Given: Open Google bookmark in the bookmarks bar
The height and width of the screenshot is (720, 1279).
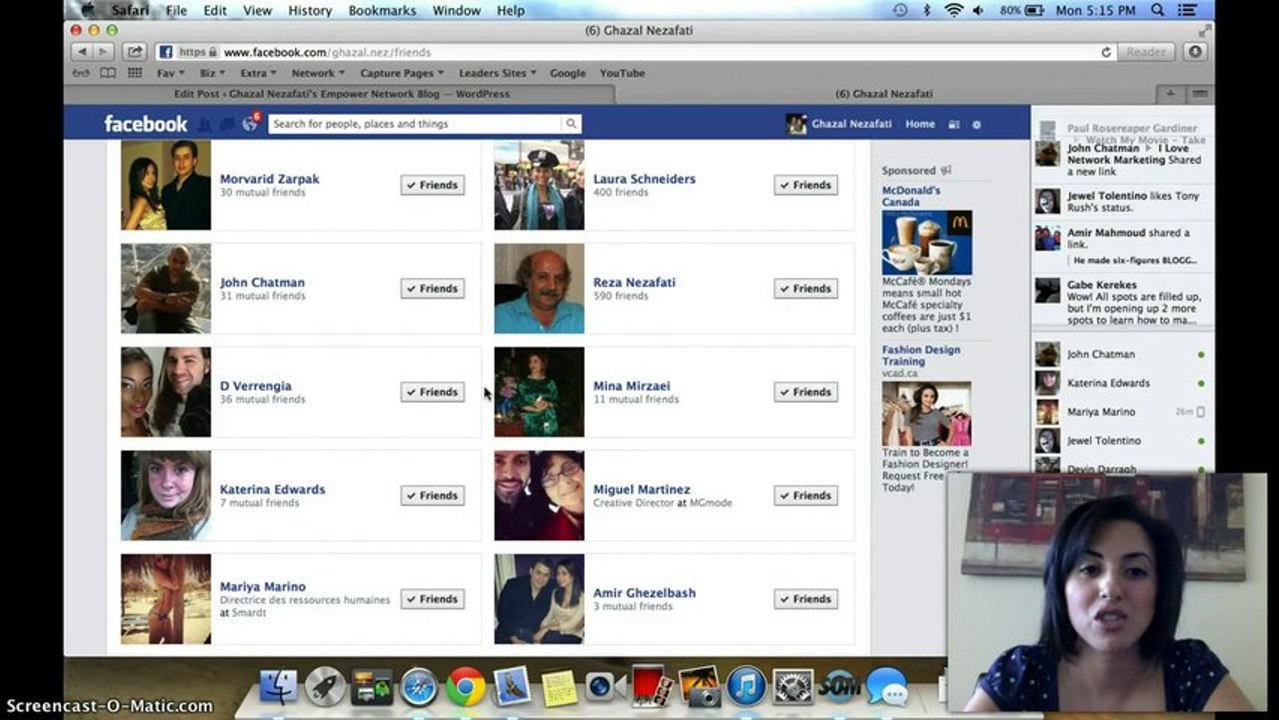Looking at the screenshot, I should coord(568,73).
